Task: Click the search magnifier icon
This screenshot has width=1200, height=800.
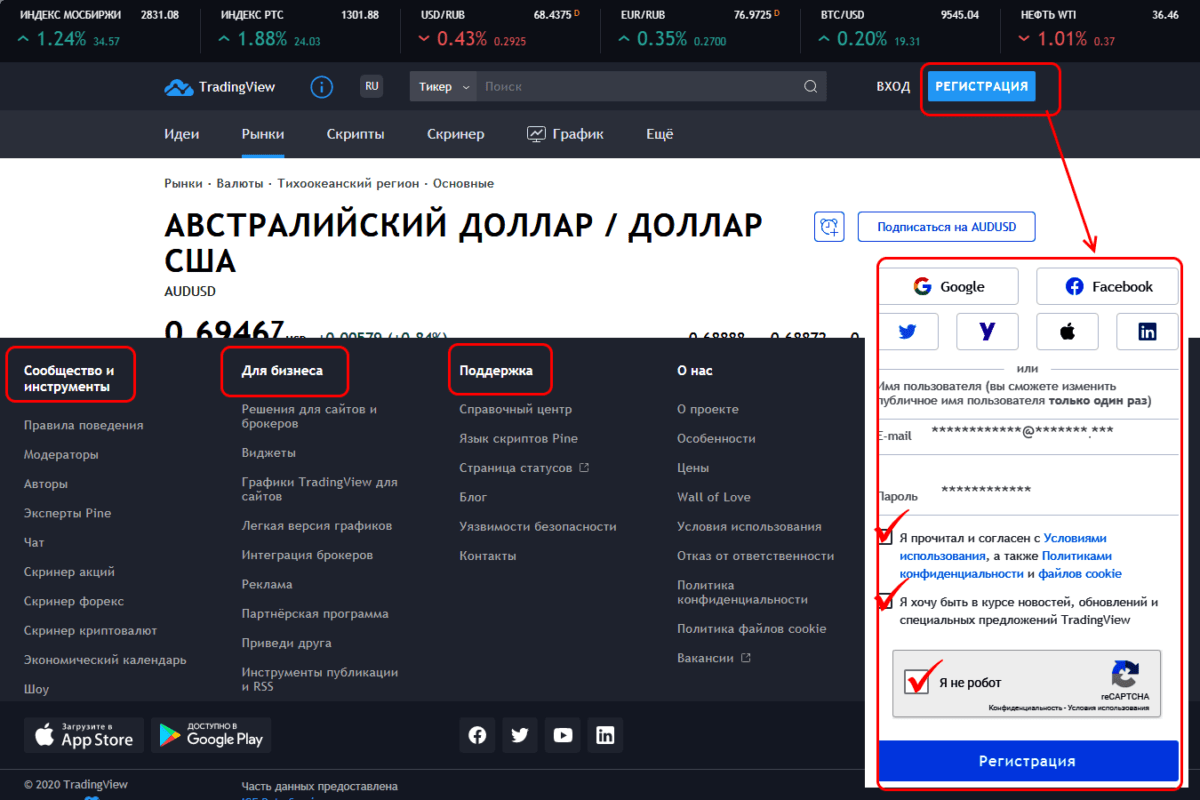Action: click(811, 87)
